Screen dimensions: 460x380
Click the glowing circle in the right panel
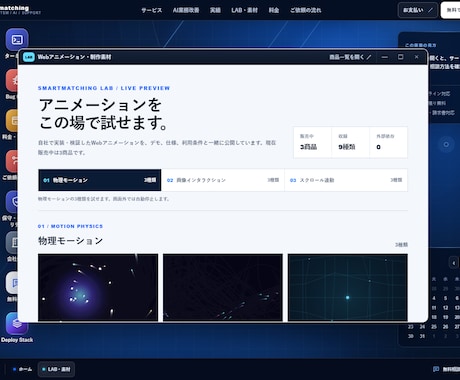446,144
